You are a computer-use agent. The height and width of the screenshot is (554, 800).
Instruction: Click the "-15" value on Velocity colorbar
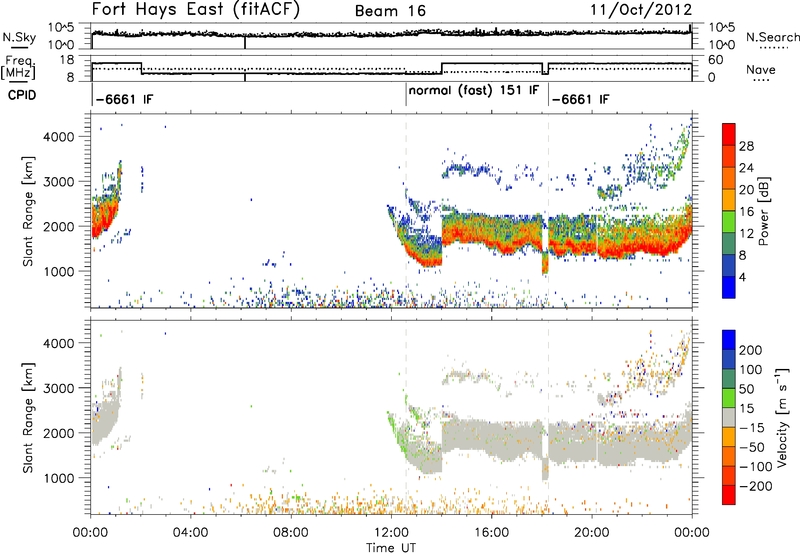[751, 427]
